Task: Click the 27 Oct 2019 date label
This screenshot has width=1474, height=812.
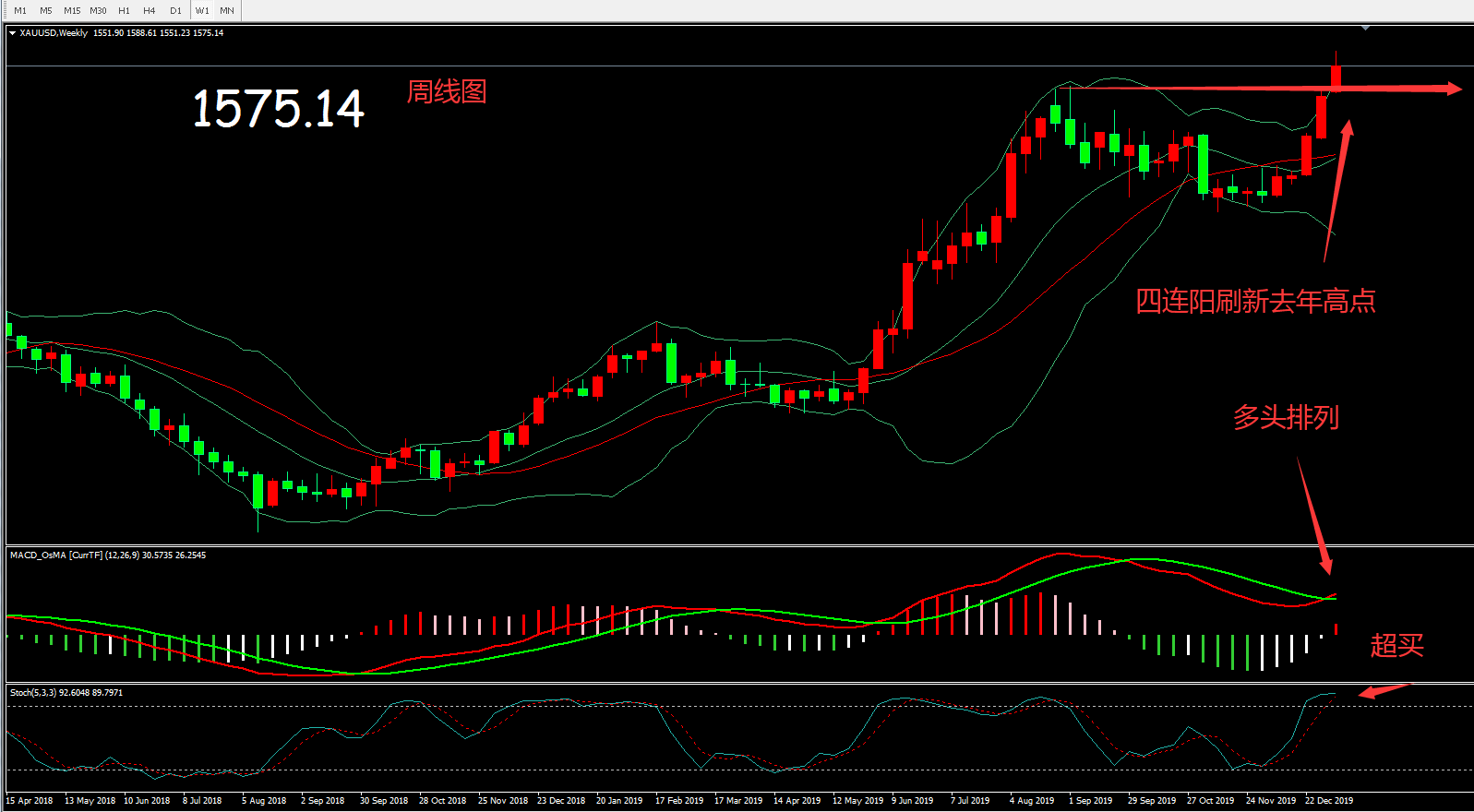Action: tap(1211, 801)
